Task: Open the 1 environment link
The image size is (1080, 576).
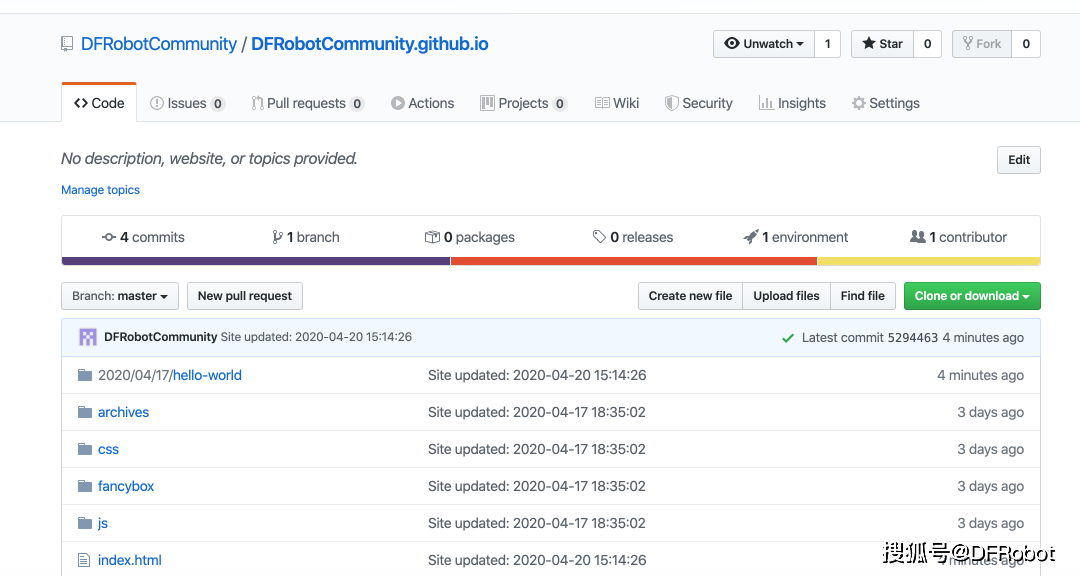Action: tap(796, 237)
